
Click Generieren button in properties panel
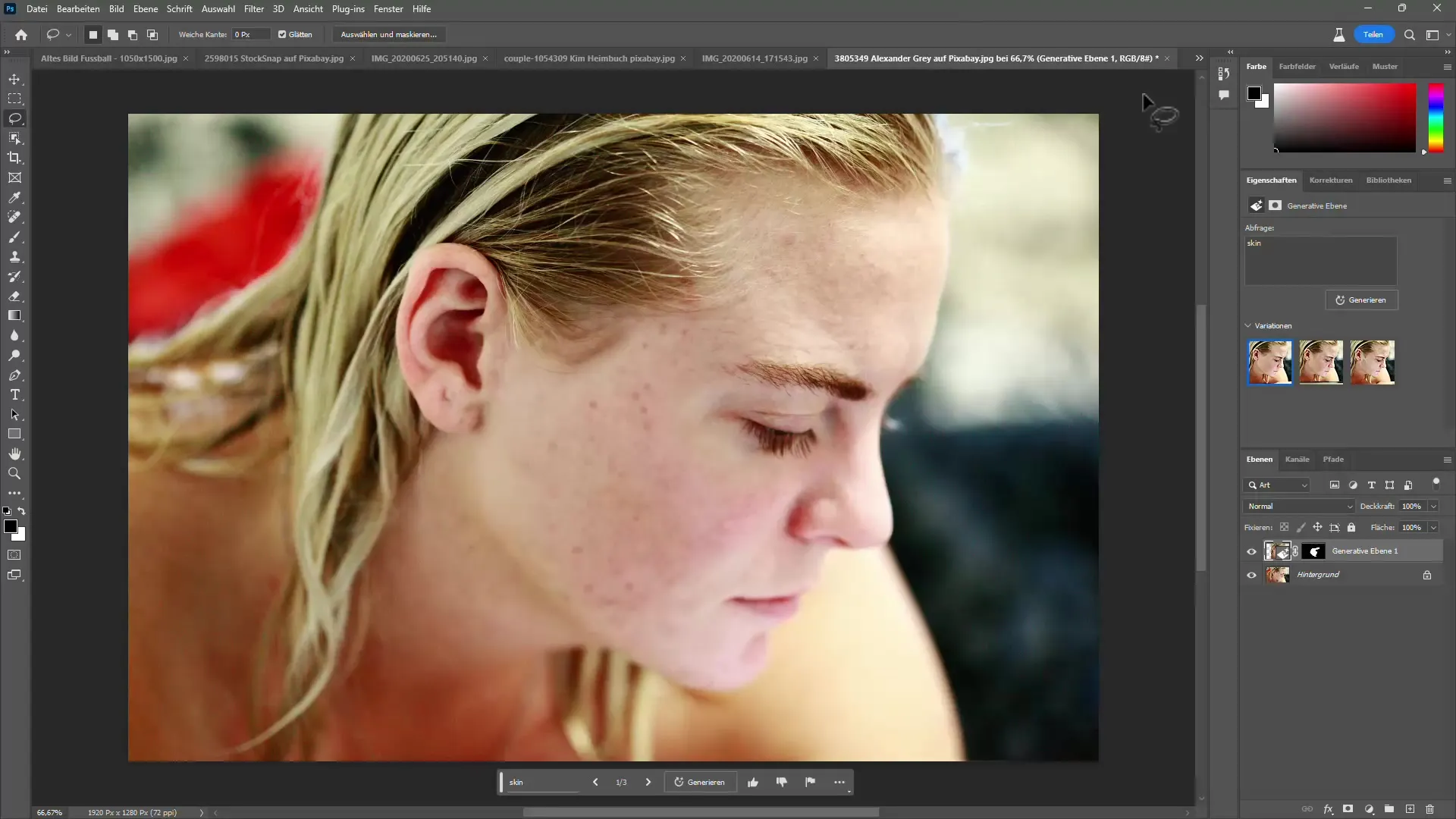1363,300
